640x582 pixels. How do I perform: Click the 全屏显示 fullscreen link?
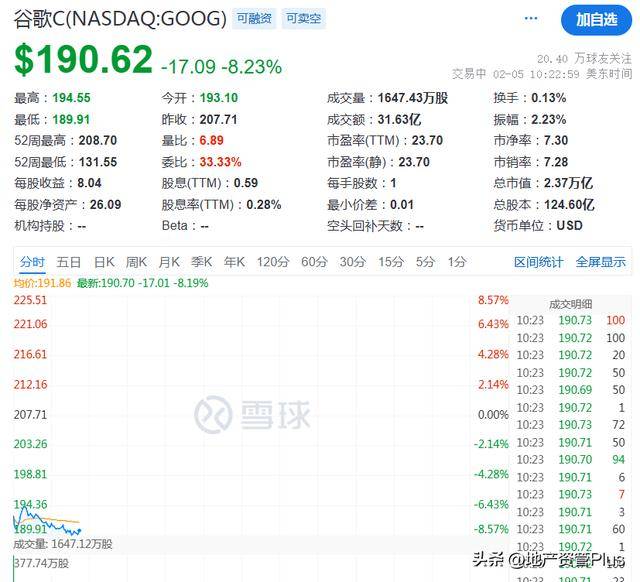click(x=600, y=262)
